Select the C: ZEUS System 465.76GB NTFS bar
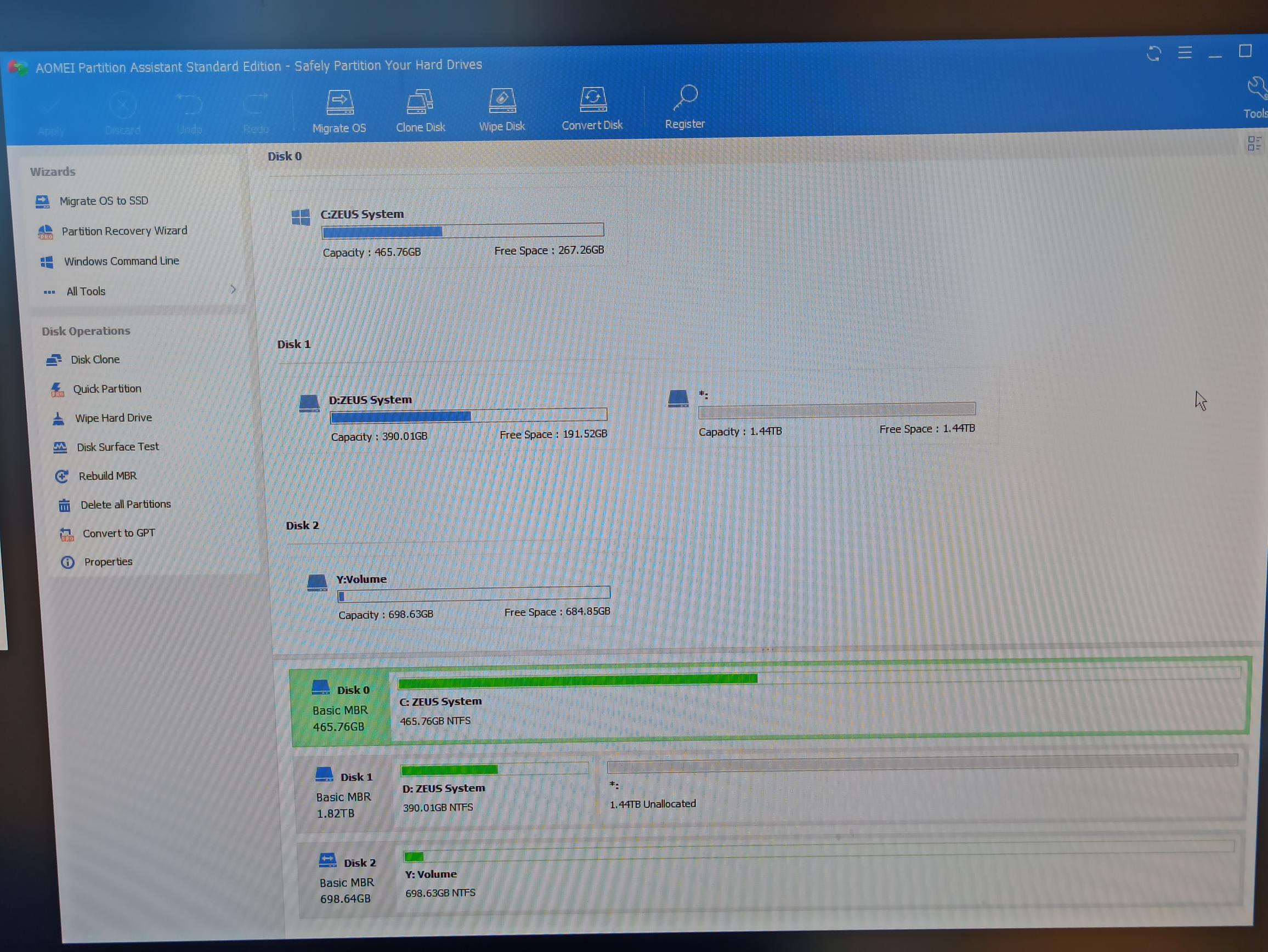 (820, 700)
